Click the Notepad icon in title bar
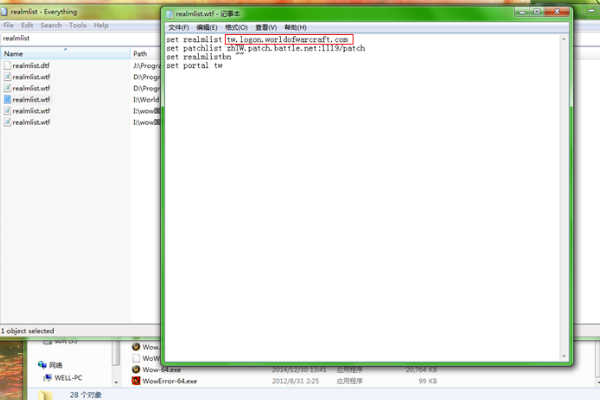 [171, 15]
